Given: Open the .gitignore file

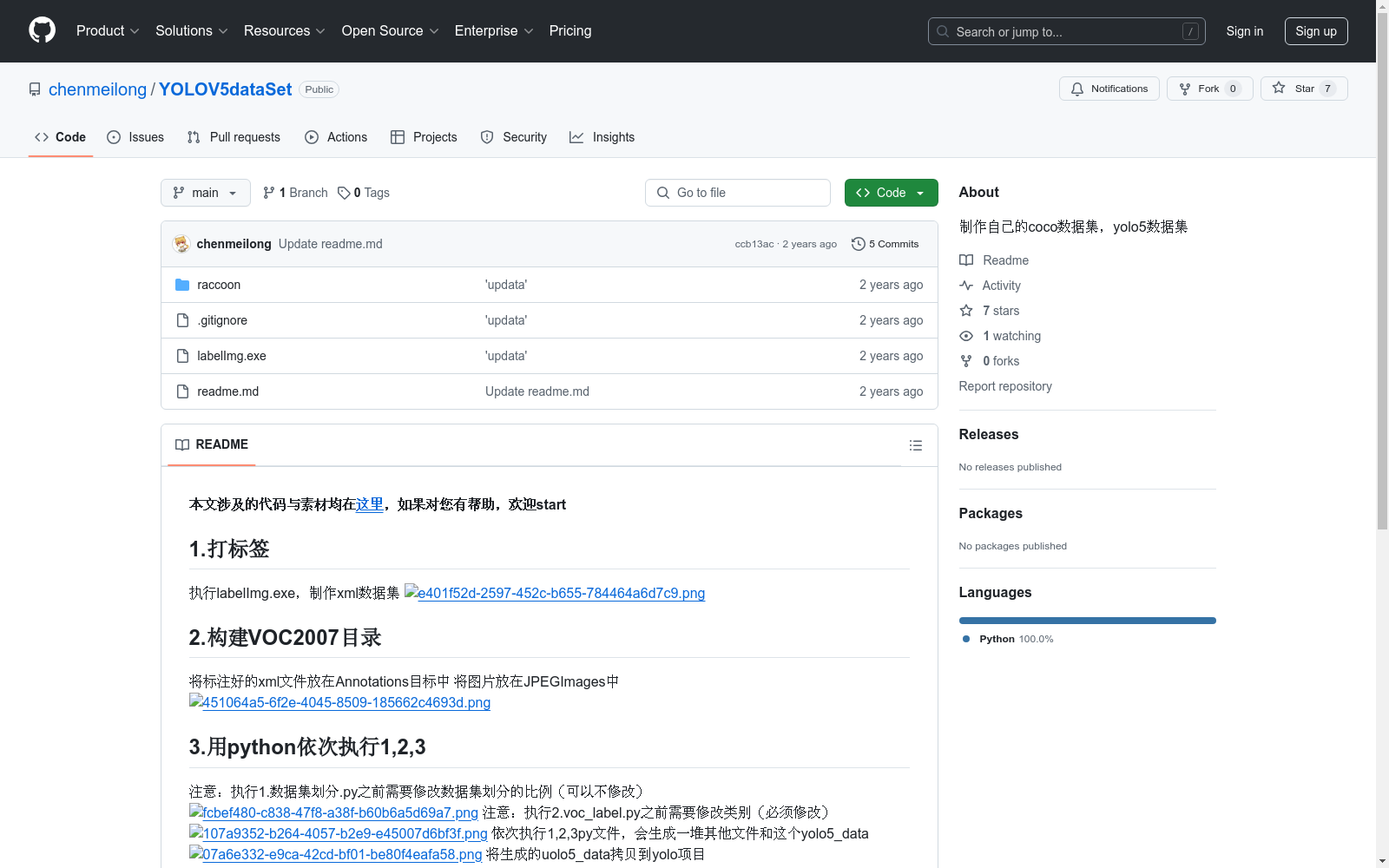Looking at the screenshot, I should [x=222, y=320].
